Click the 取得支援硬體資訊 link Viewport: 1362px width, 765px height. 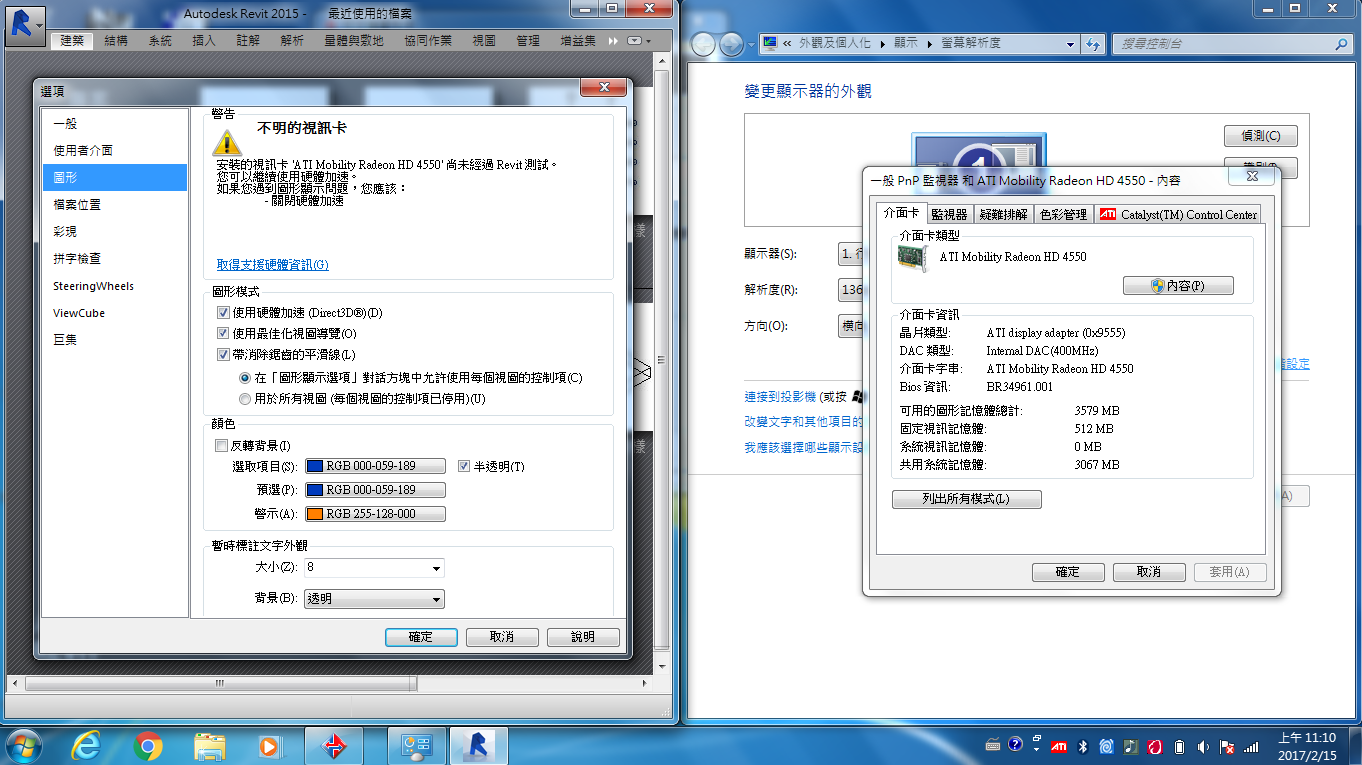point(272,265)
